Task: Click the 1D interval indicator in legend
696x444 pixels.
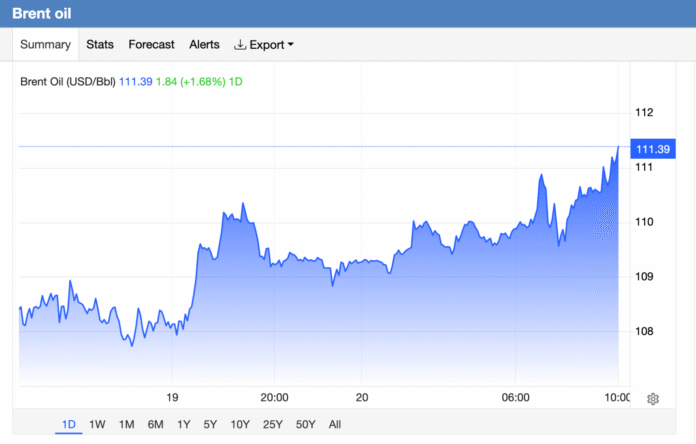Action: click(x=236, y=82)
